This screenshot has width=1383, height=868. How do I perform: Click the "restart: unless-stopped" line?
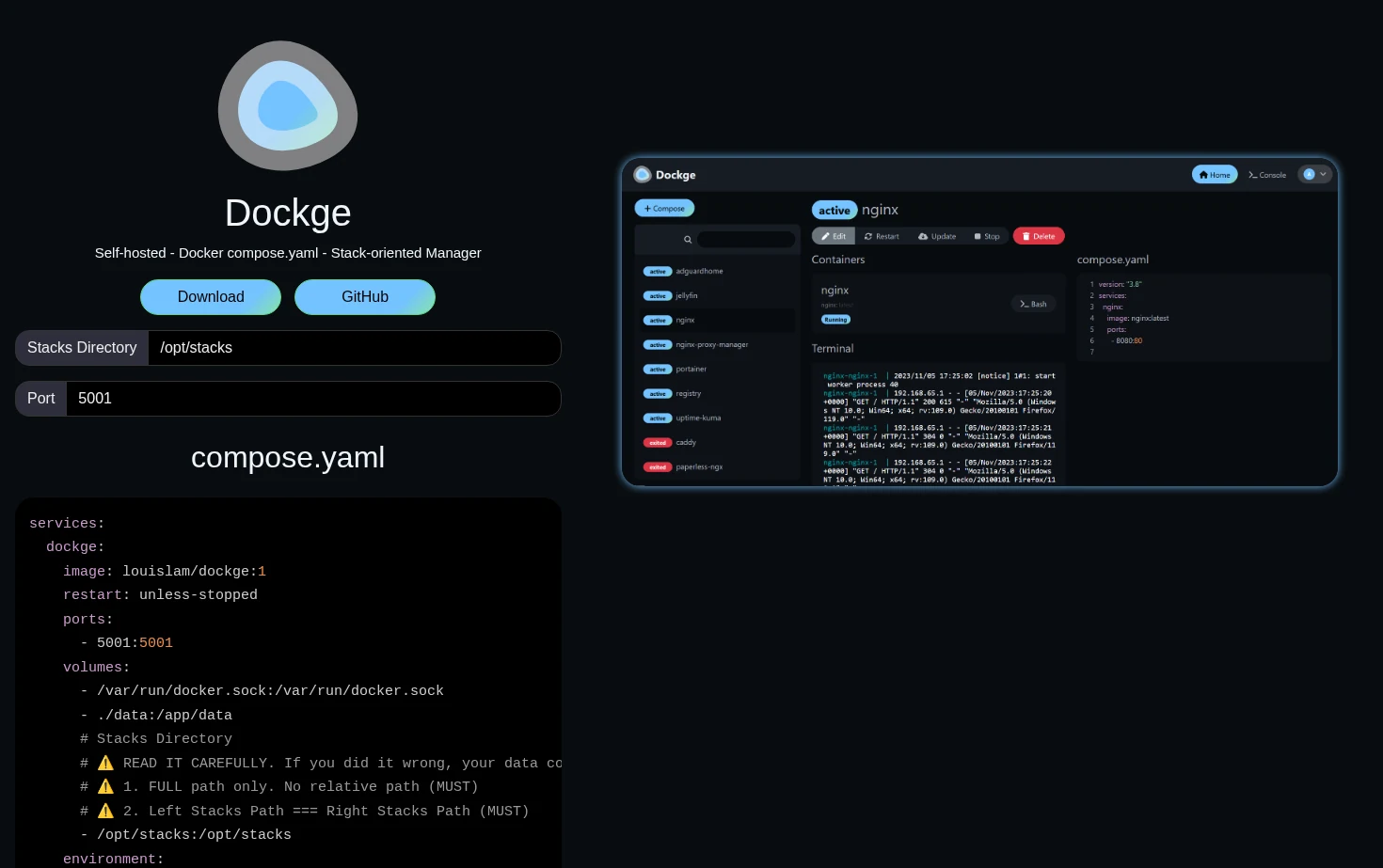(160, 595)
